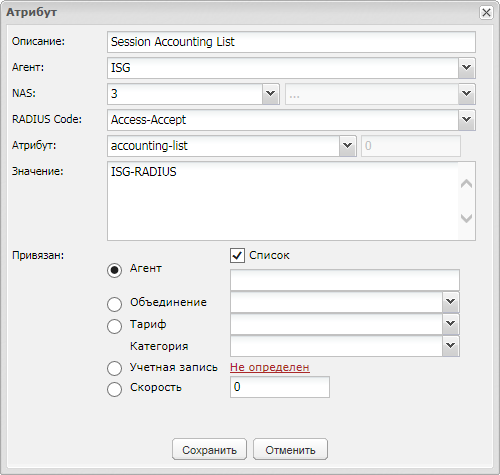
Task: Click the disabled numeric field beside Атрибут
Action: tap(411, 146)
